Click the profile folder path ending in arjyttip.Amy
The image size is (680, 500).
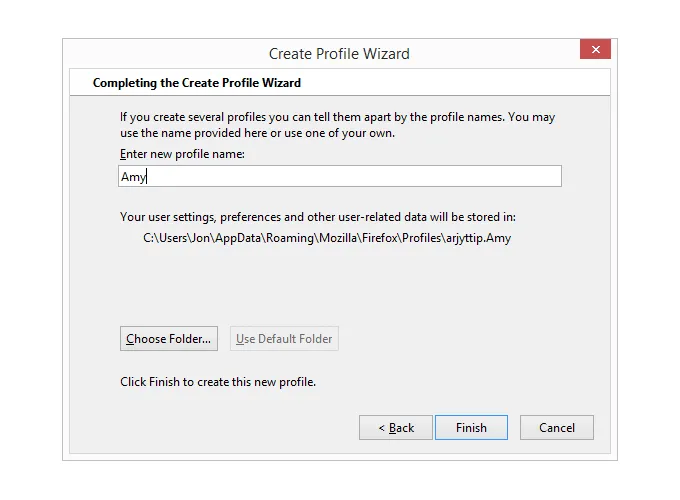point(327,238)
